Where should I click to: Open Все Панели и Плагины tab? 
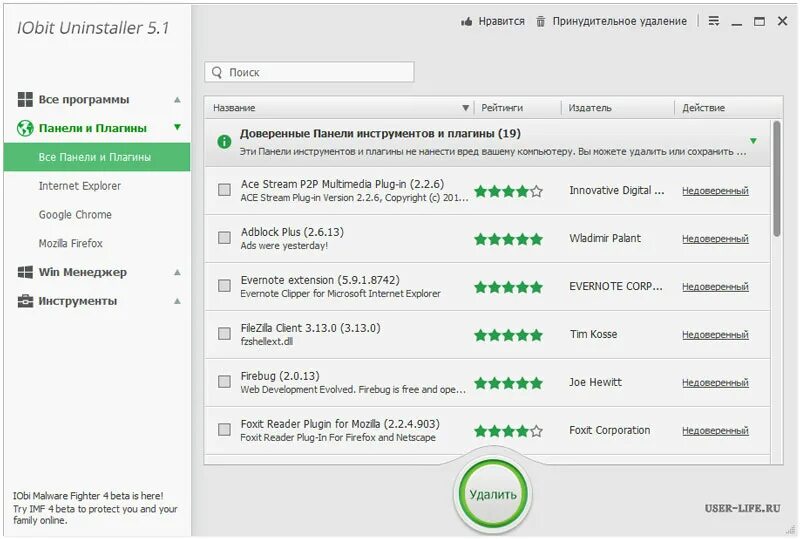tap(97, 157)
